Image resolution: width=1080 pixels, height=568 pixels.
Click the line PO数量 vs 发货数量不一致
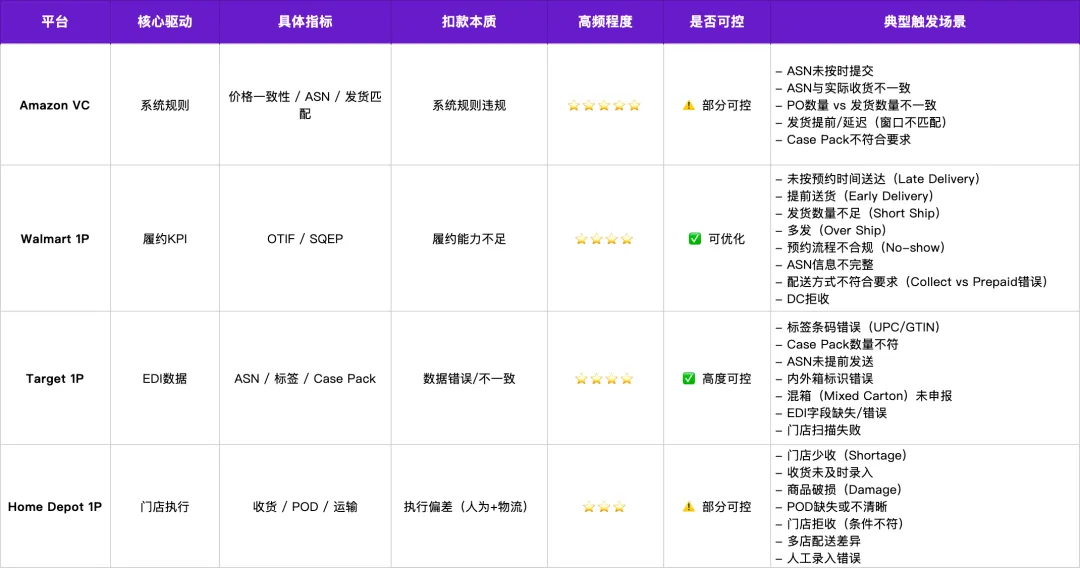tap(856, 105)
